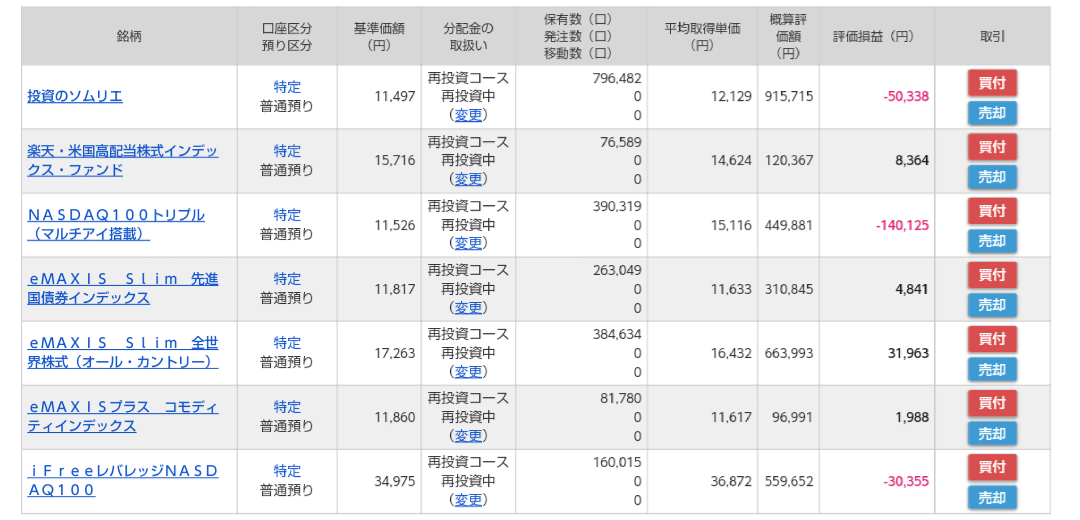The width and height of the screenshot is (1080, 520).
Task: Click 変更 link in 楽天・米国高配当株式 row
Action: pyautogui.click(x=468, y=179)
